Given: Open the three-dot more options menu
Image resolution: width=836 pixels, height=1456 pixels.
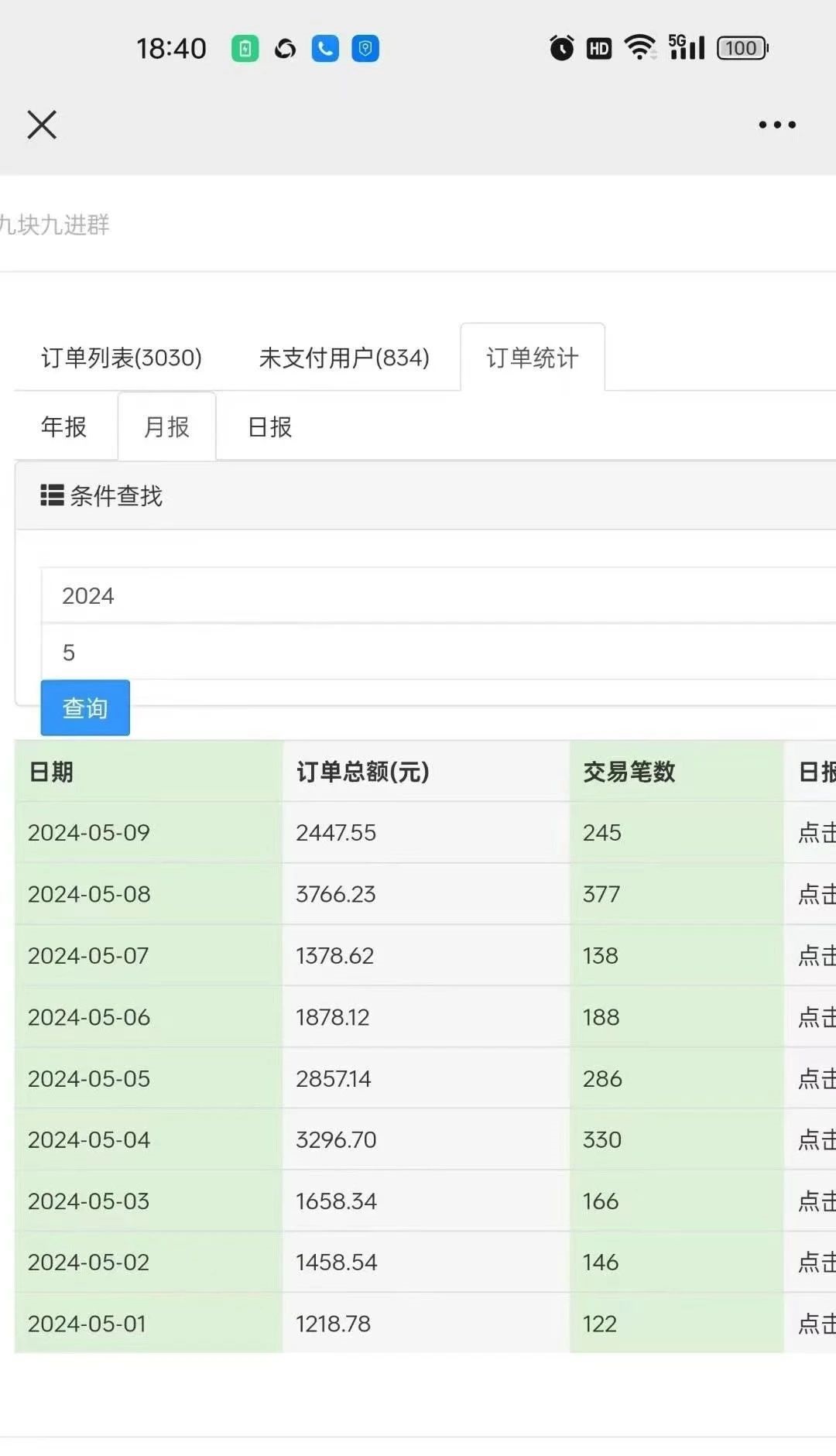Looking at the screenshot, I should click(x=776, y=125).
